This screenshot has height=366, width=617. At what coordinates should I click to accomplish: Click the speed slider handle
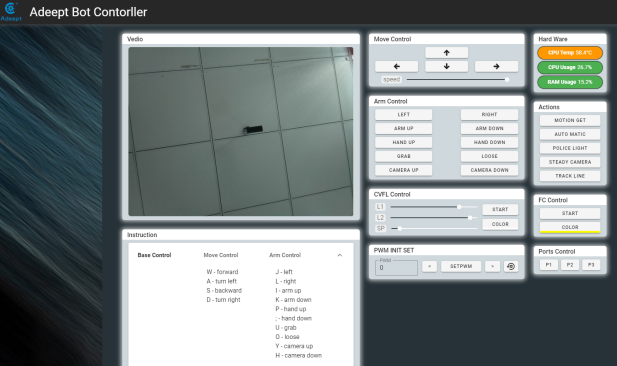[x=507, y=79]
